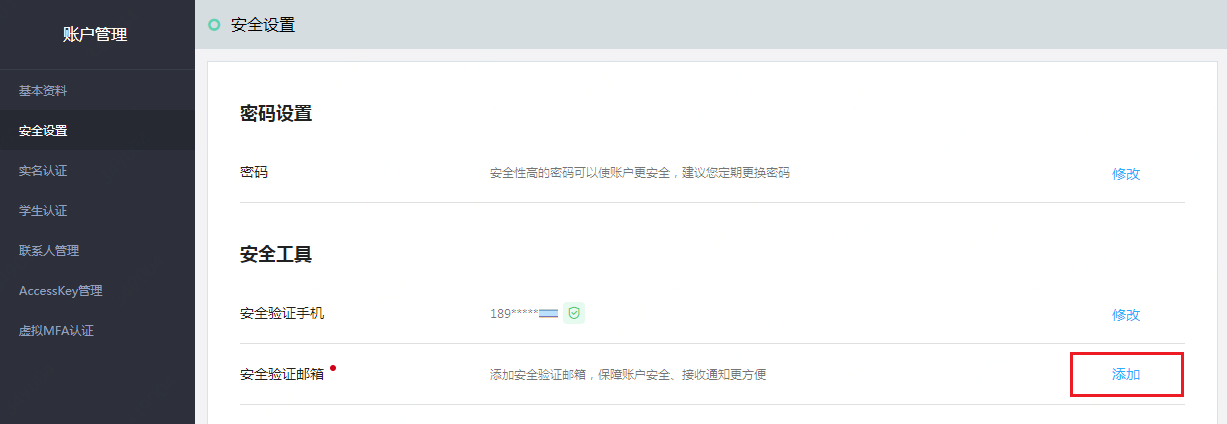Click 修改 link for 安全验证手机
This screenshot has height=424, width=1227.
pyautogui.click(x=1126, y=314)
